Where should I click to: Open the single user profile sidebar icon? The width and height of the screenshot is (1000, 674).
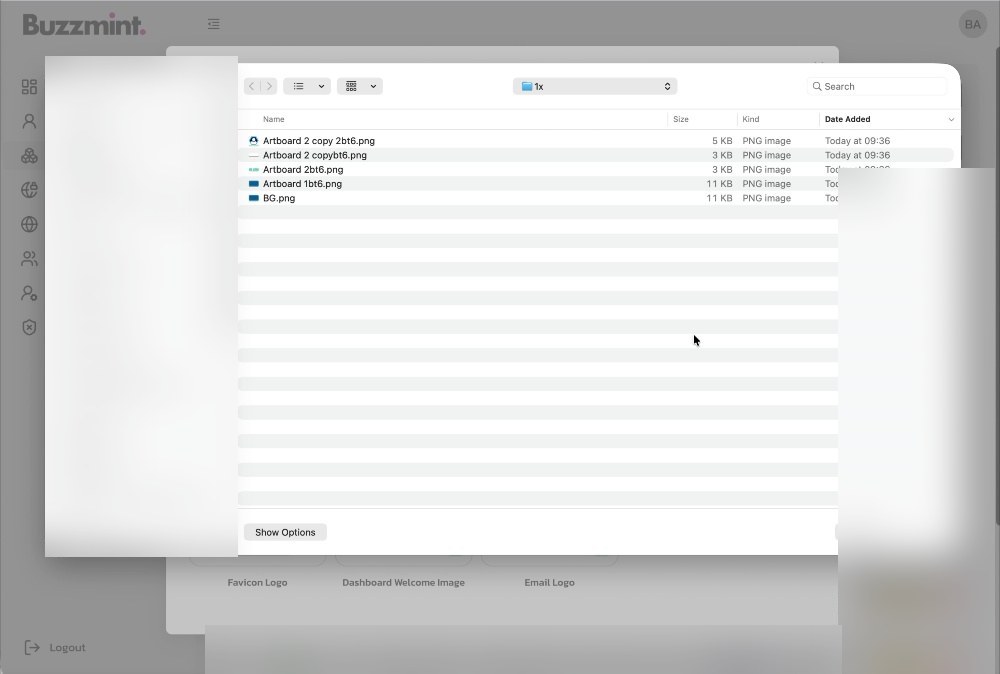29,121
